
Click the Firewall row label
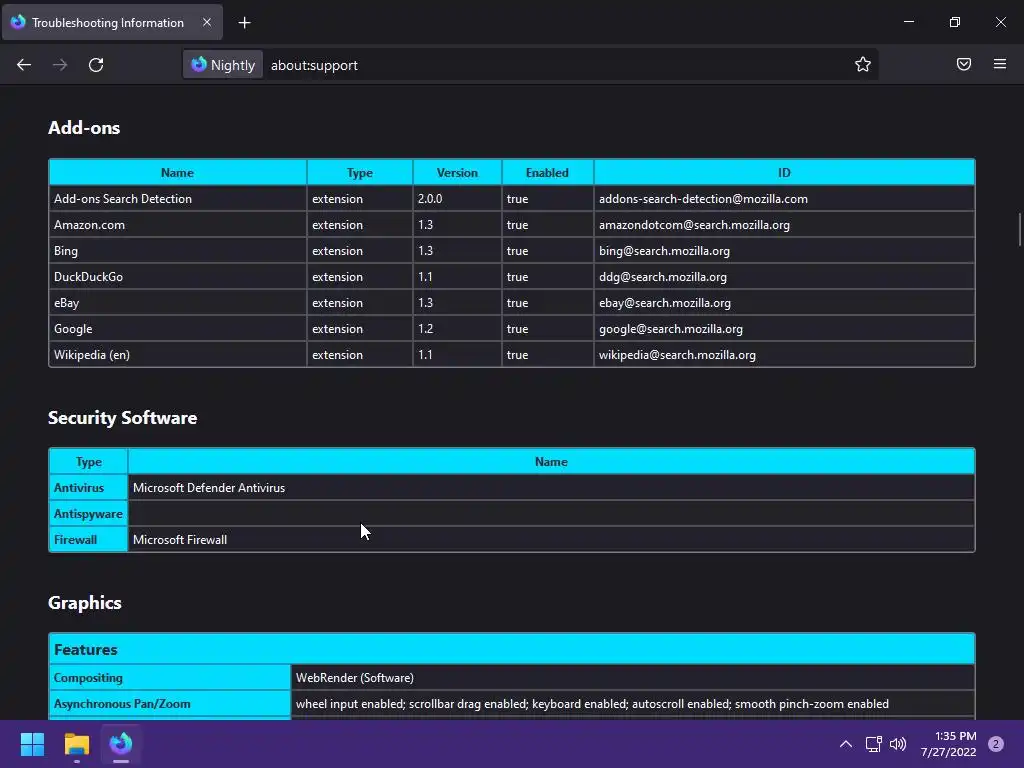click(88, 540)
